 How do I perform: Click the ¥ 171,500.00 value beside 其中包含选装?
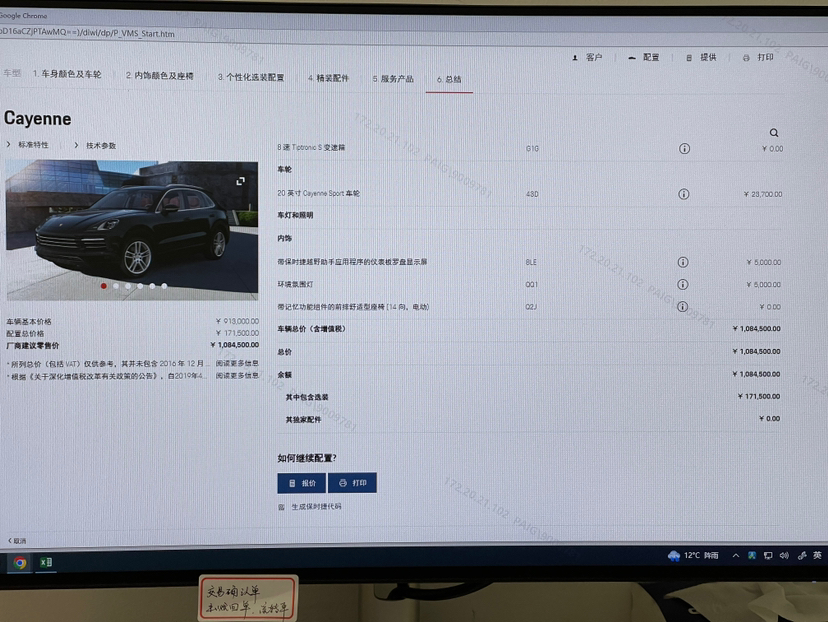click(x=759, y=397)
